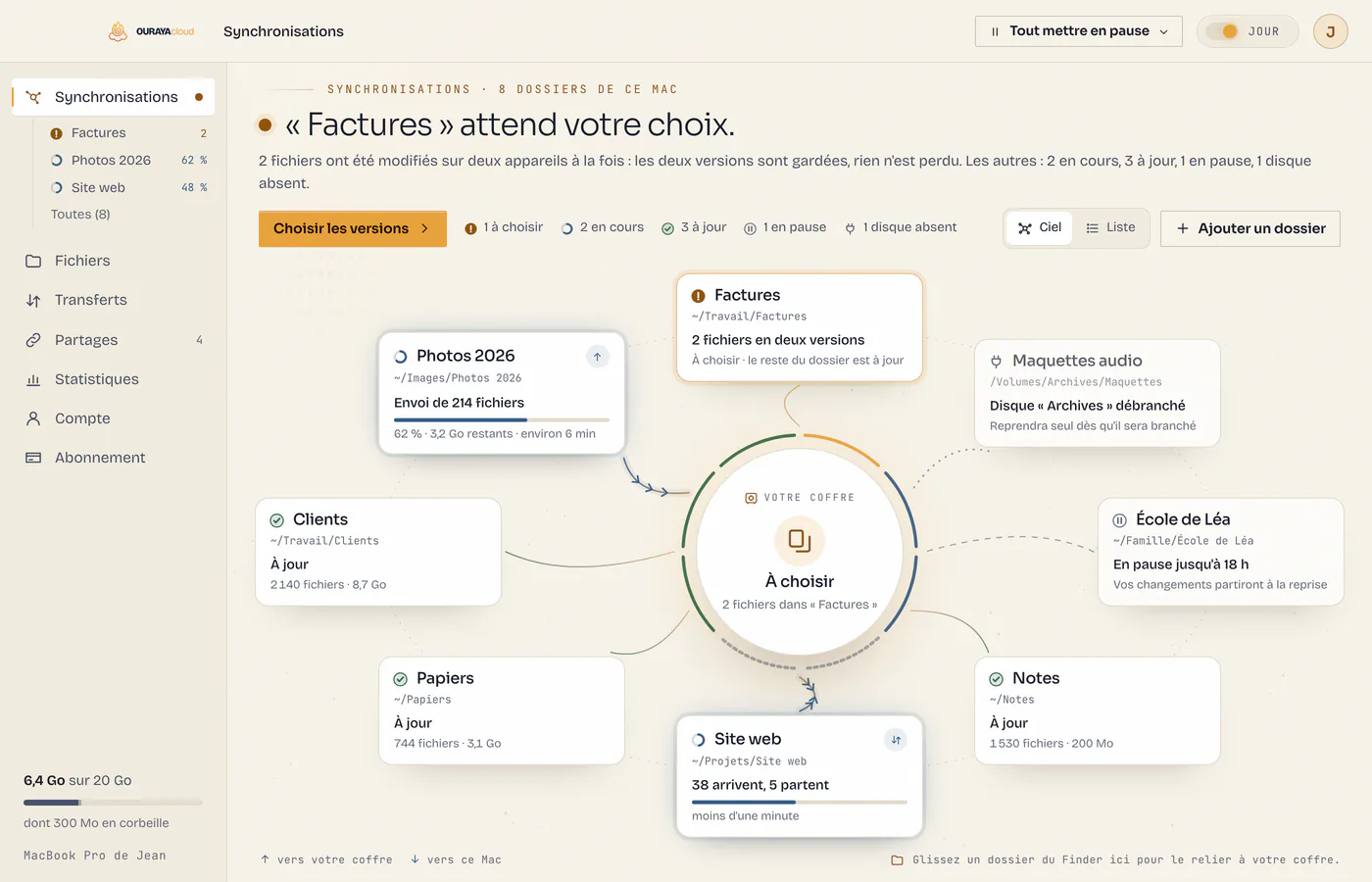Select Site web in sidebar sublist
This screenshot has height=882, width=1372.
[x=129, y=188]
